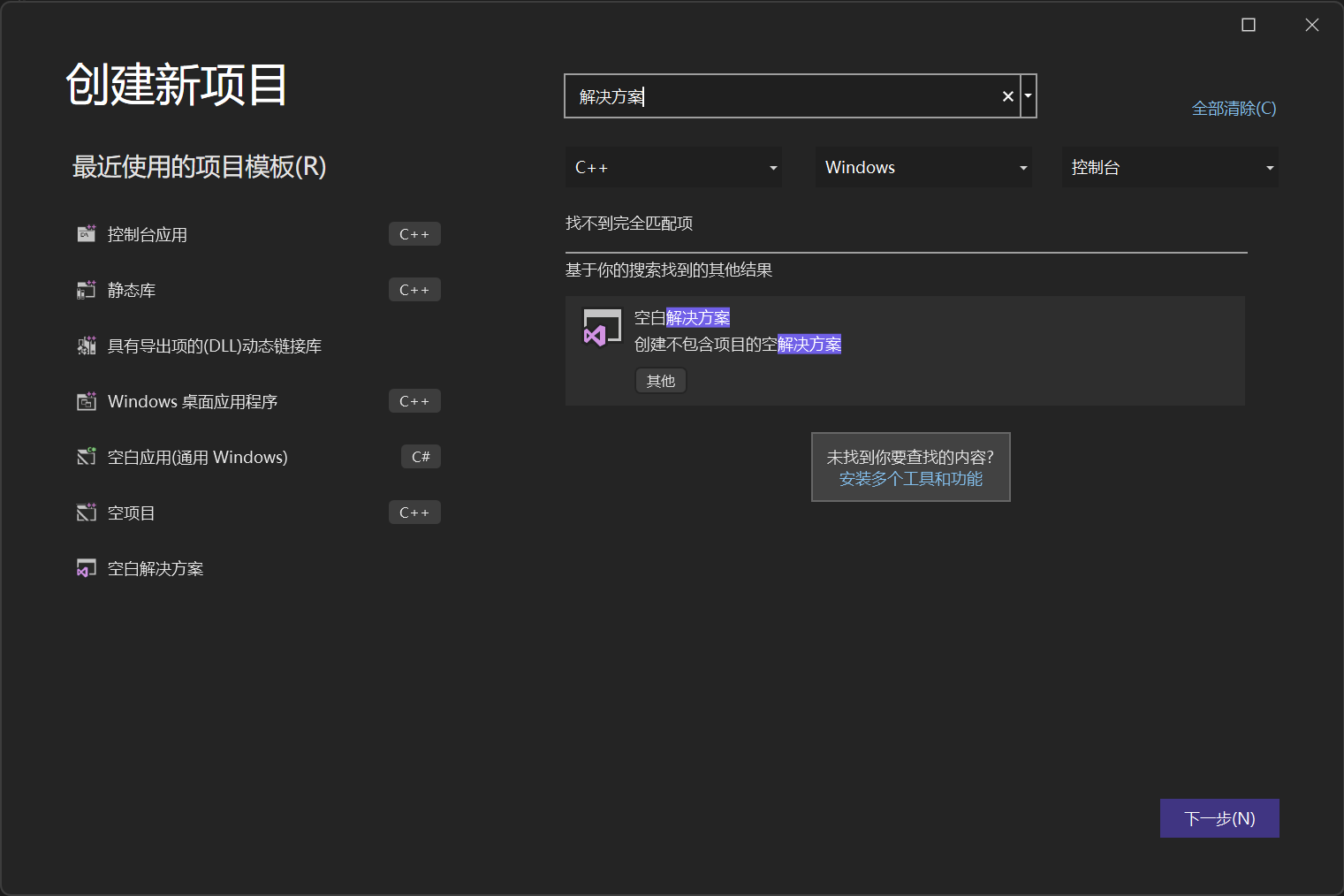Image resolution: width=1344 pixels, height=896 pixels.
Task: Open the C++ language filter dropdown
Action: [673, 167]
